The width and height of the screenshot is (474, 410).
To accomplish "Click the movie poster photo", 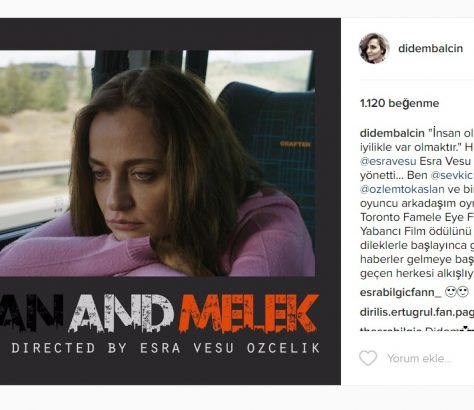I will (157, 163).
